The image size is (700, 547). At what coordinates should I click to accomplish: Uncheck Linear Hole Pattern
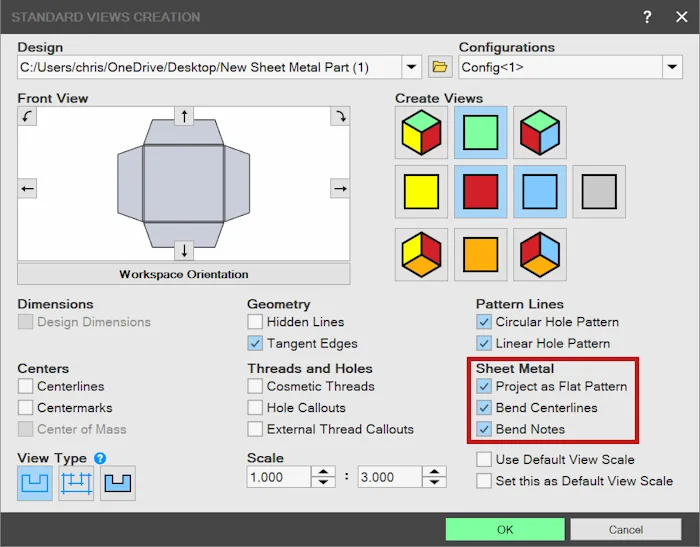pyautogui.click(x=484, y=343)
